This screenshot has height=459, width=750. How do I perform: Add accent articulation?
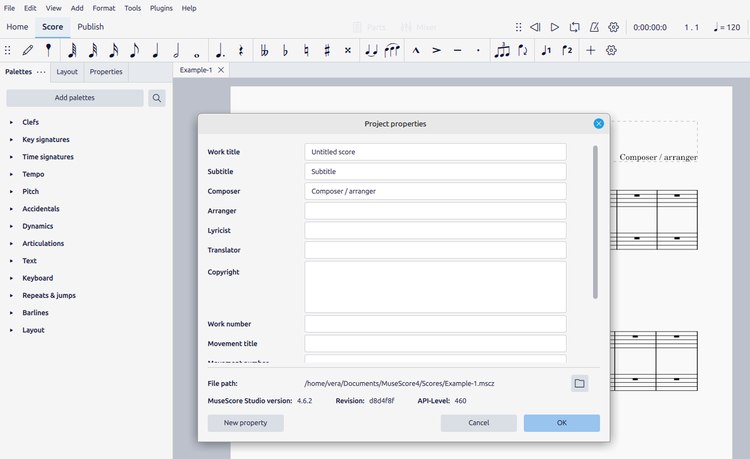436,50
